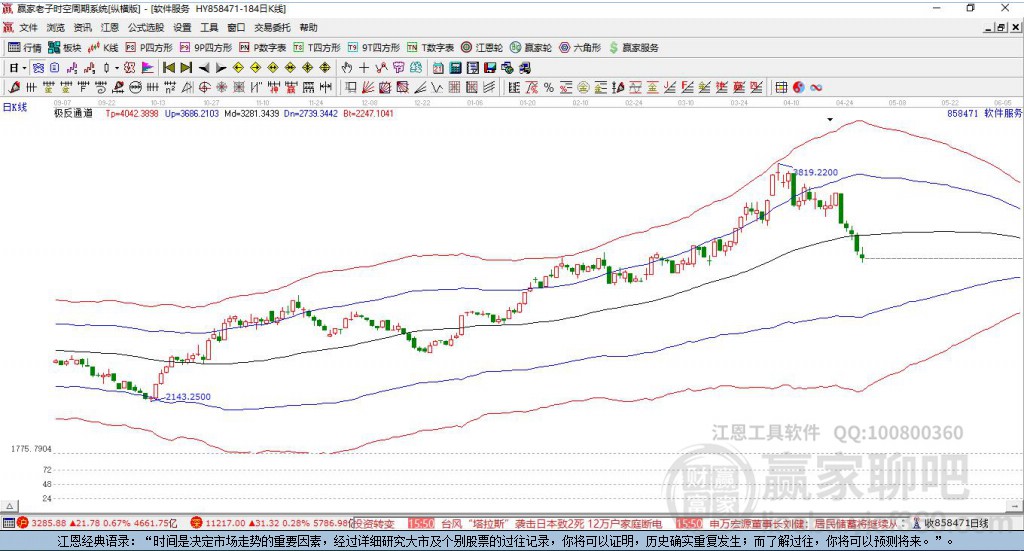Switch to the K线 chart view
This screenshot has height=551, width=1024.
coord(103,48)
